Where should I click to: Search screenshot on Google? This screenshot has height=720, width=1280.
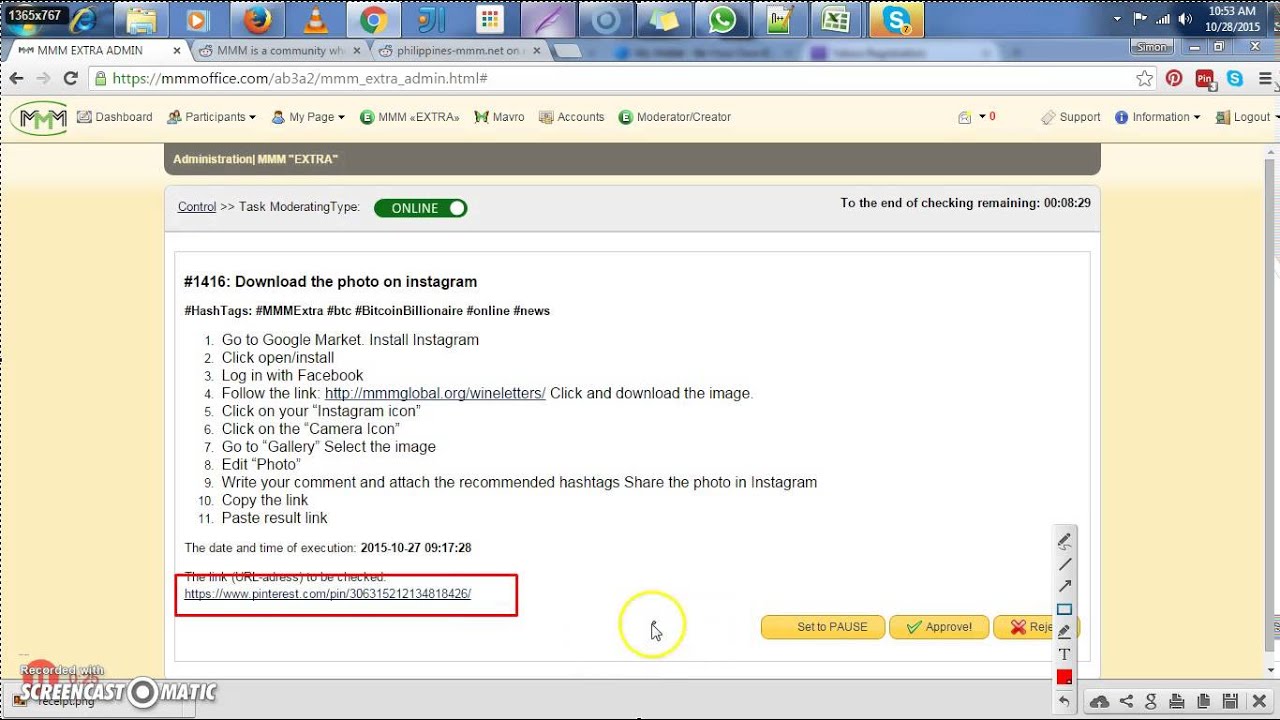1151,701
